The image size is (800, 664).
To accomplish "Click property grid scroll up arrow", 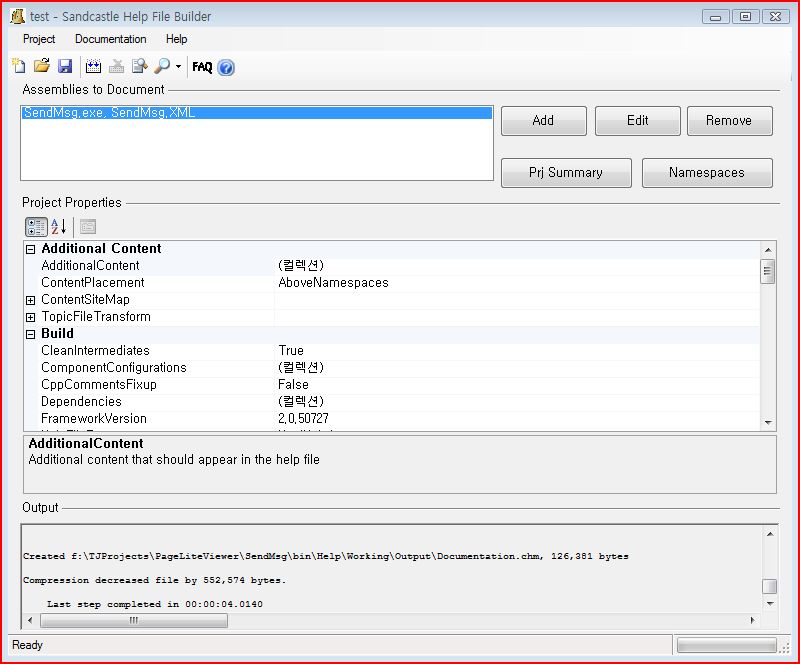I will click(x=768, y=250).
